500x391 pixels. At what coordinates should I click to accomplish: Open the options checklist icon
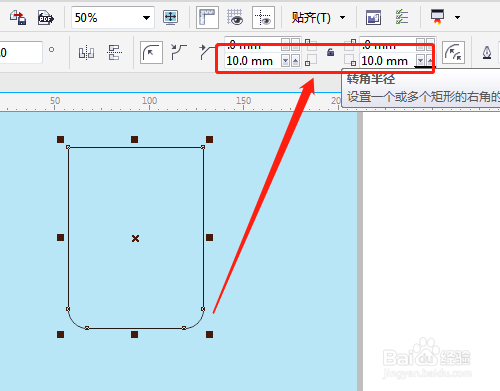coord(402,17)
